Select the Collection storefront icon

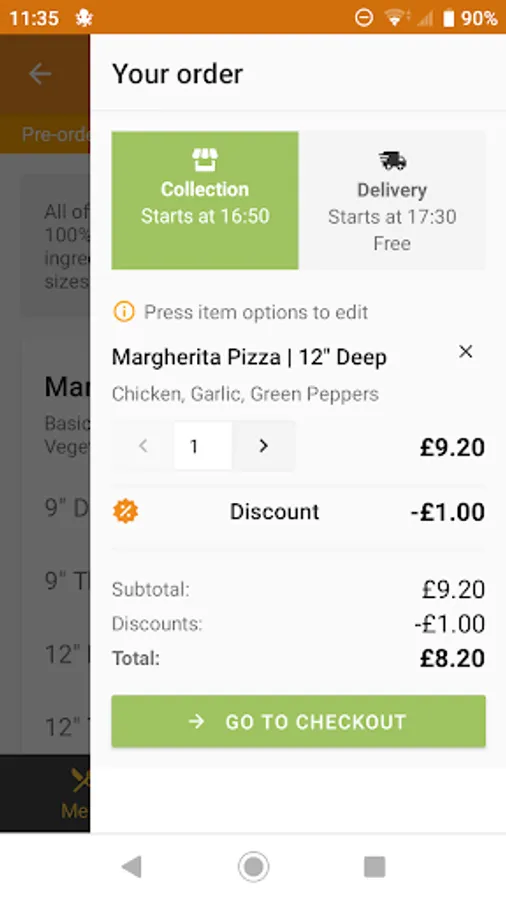205,160
